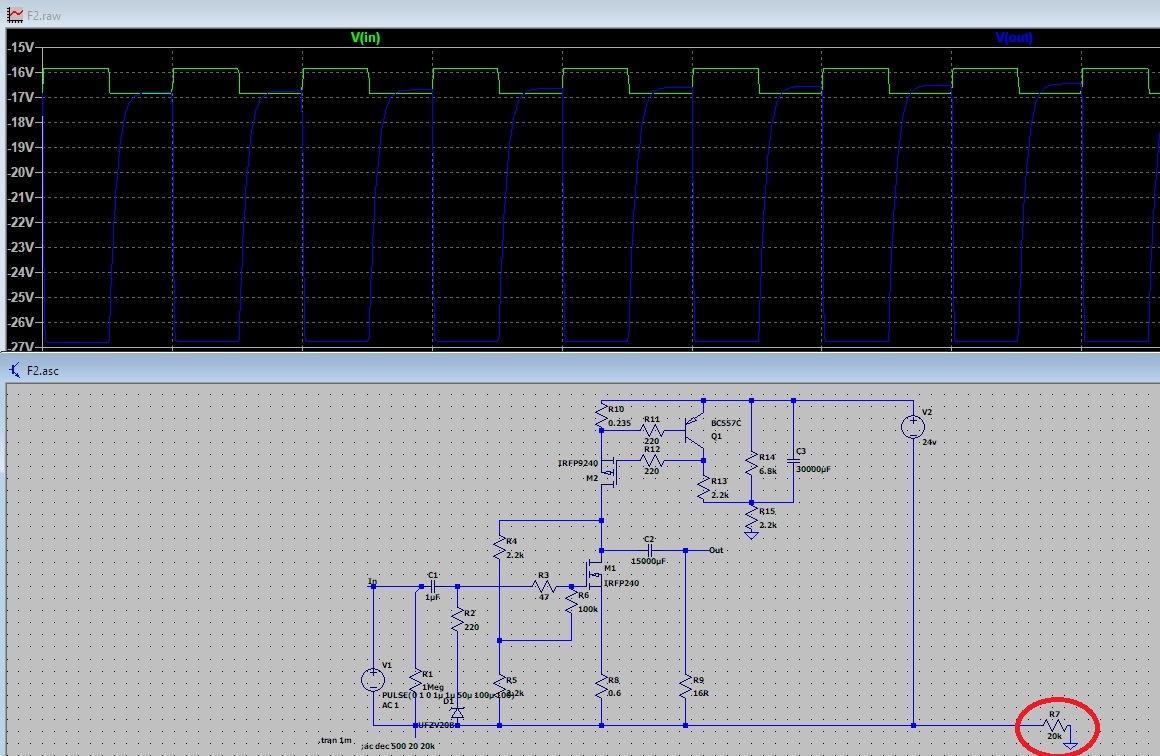Click the 15000µF value of C2

pos(648,561)
